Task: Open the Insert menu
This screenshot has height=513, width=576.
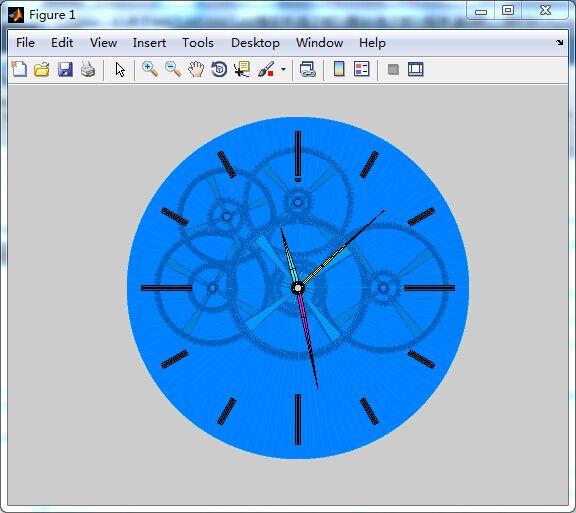Action: click(x=149, y=43)
